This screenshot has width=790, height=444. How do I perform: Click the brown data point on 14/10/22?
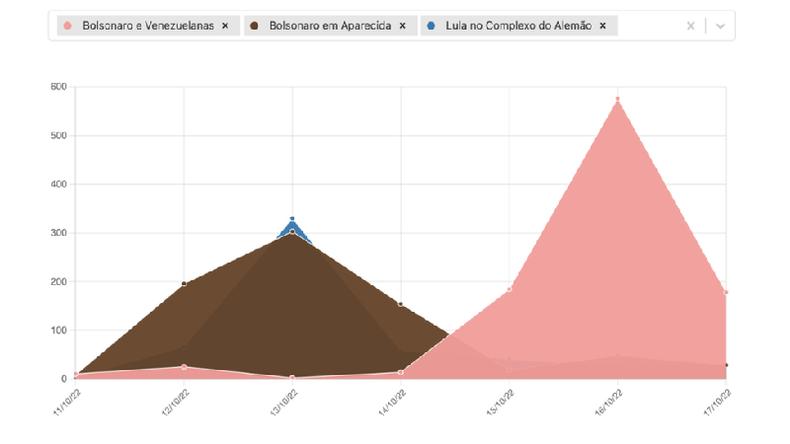(401, 304)
